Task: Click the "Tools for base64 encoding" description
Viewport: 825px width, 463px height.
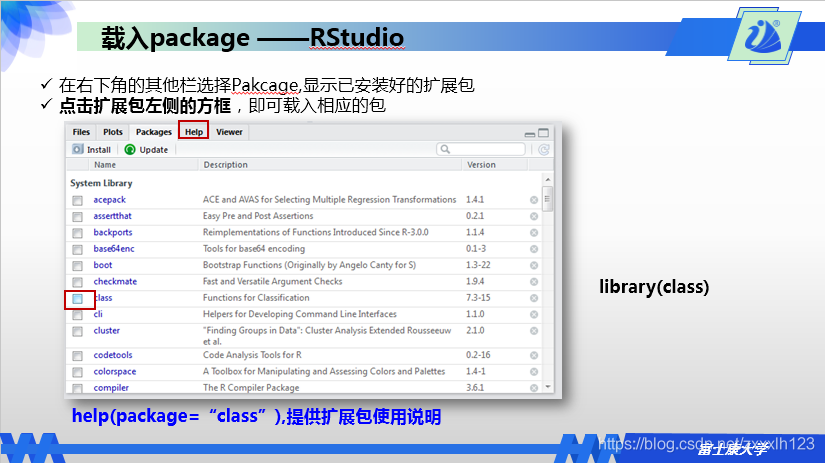Action: pyautogui.click(x=254, y=248)
